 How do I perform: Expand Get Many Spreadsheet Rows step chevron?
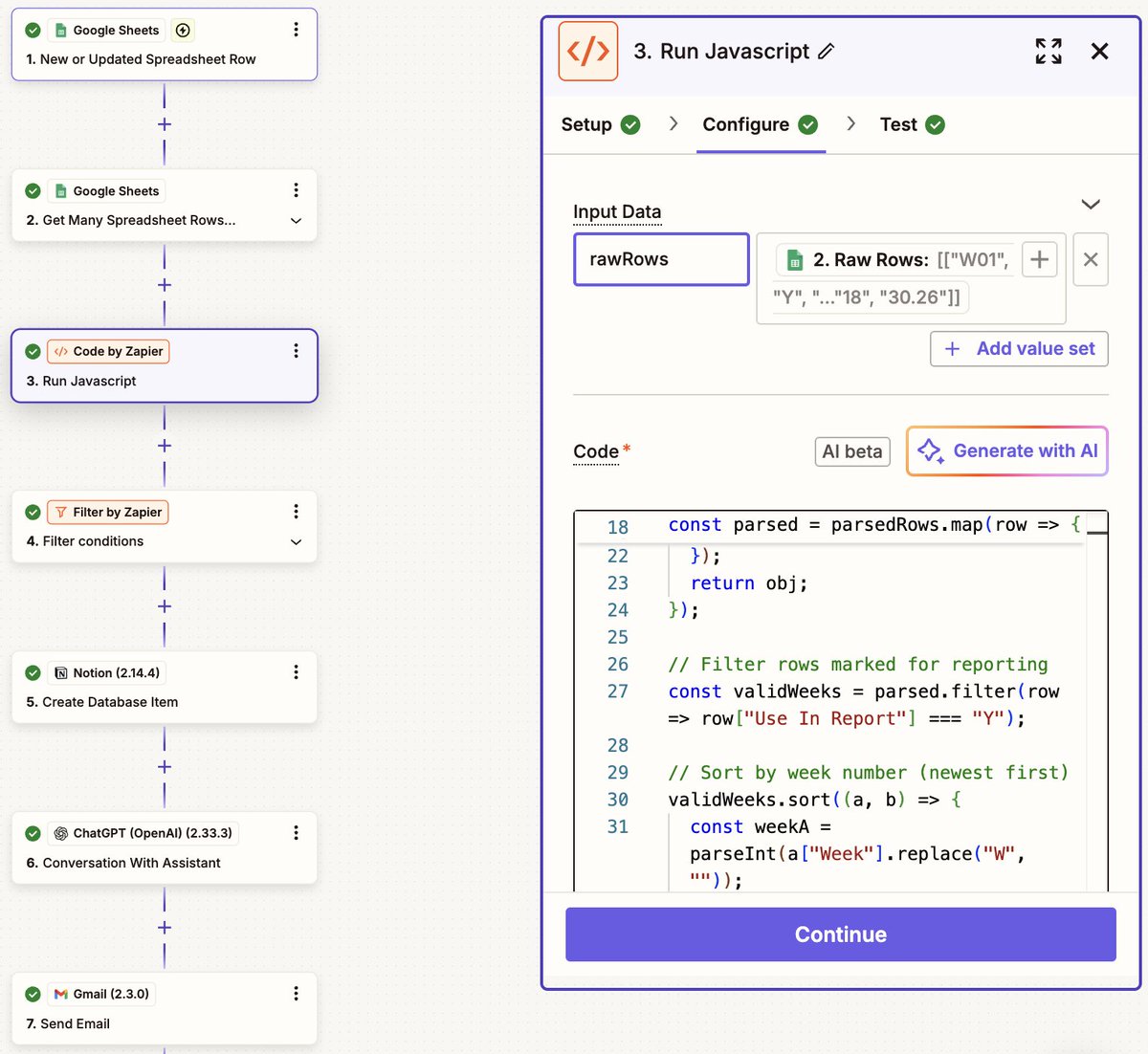[x=297, y=221]
